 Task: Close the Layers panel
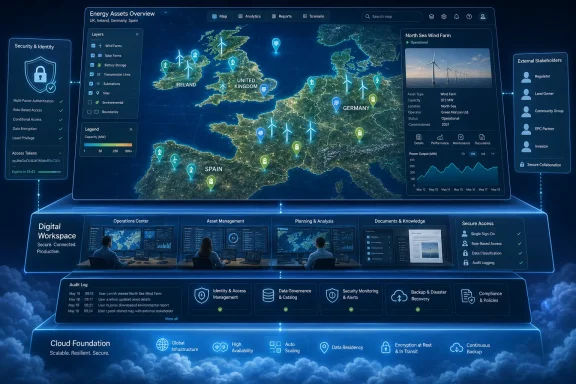(x=137, y=35)
